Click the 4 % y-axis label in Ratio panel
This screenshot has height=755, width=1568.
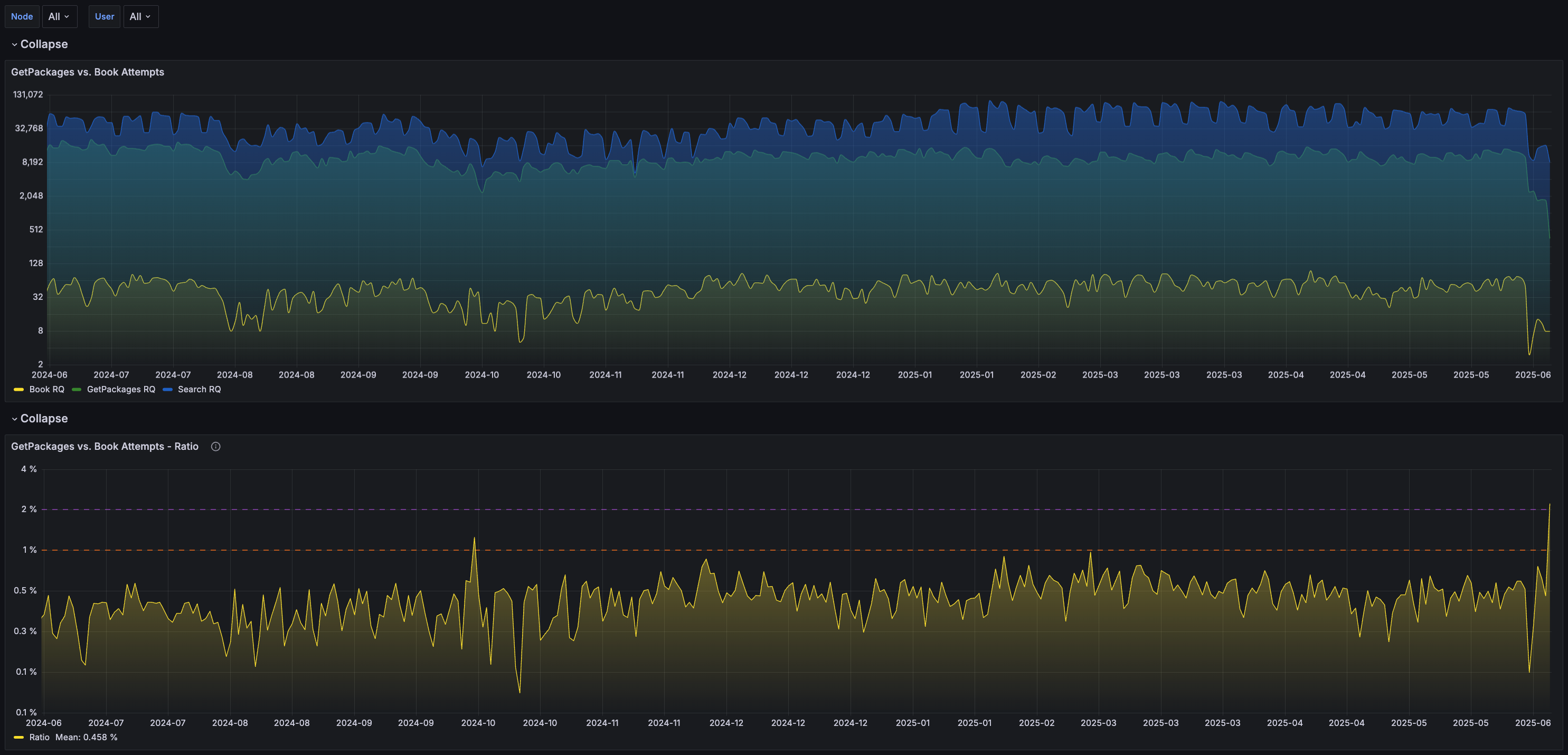coord(29,469)
